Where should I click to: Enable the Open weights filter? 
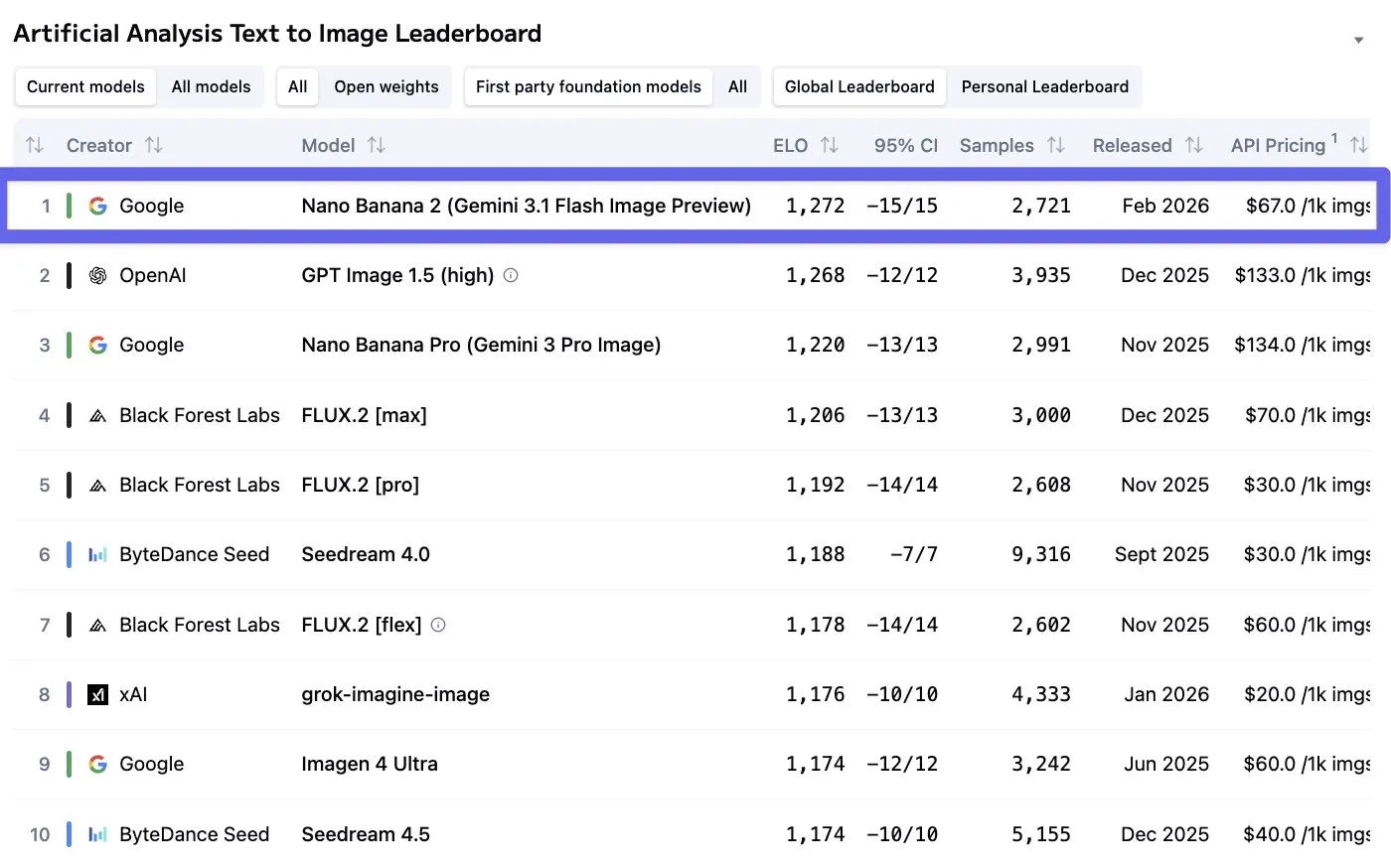coord(386,86)
